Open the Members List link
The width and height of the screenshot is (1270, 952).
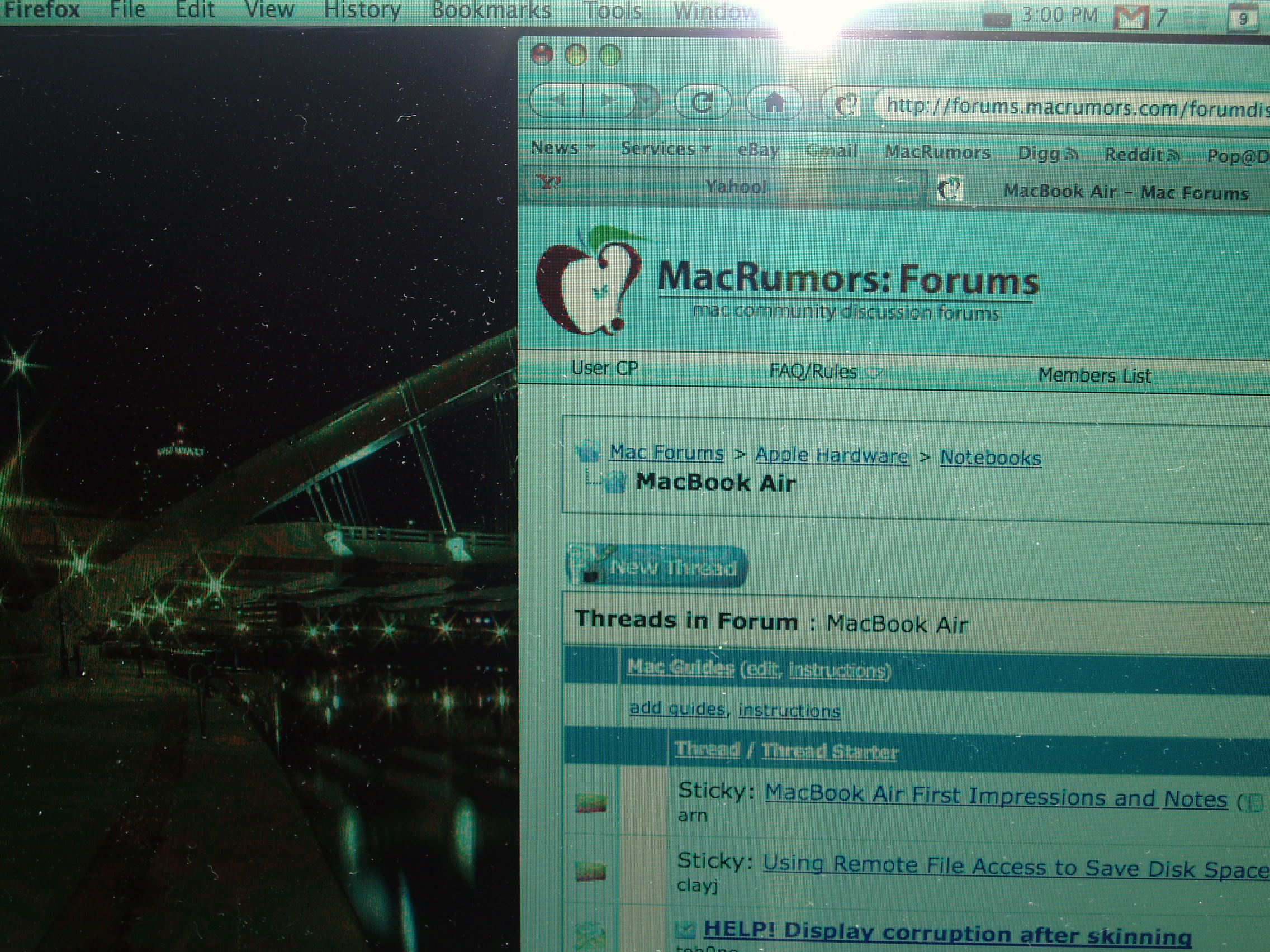[x=1094, y=375]
